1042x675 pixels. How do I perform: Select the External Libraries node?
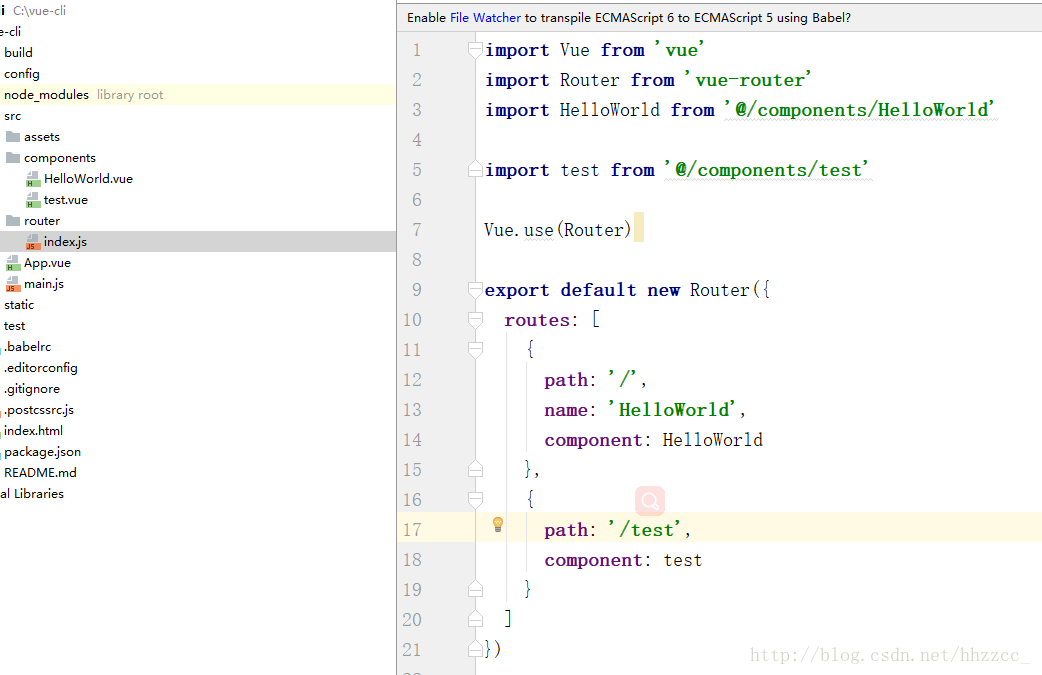point(32,494)
